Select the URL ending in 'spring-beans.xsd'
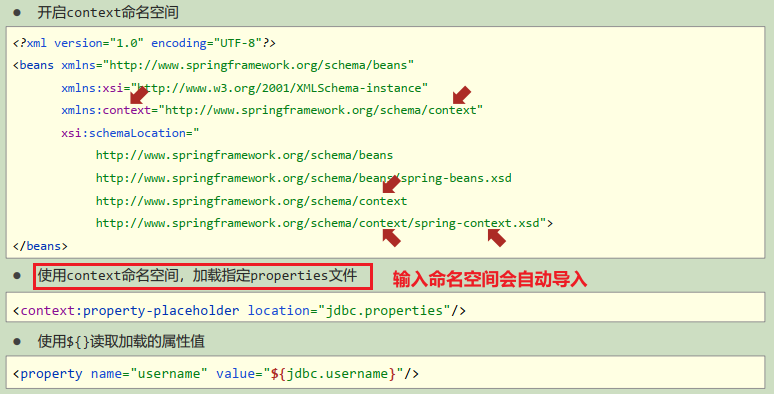The height and width of the screenshot is (394, 774). click(x=304, y=178)
